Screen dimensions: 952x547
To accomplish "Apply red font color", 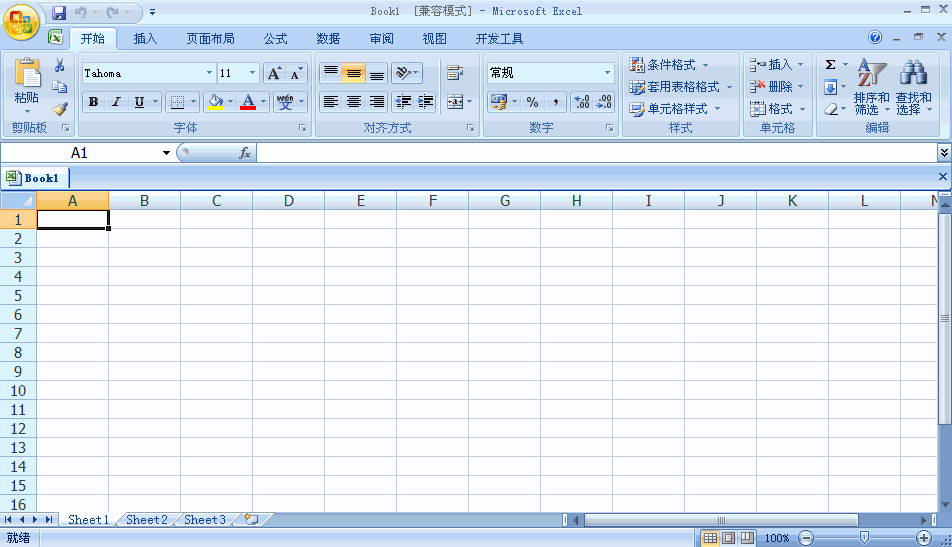I will [x=248, y=102].
